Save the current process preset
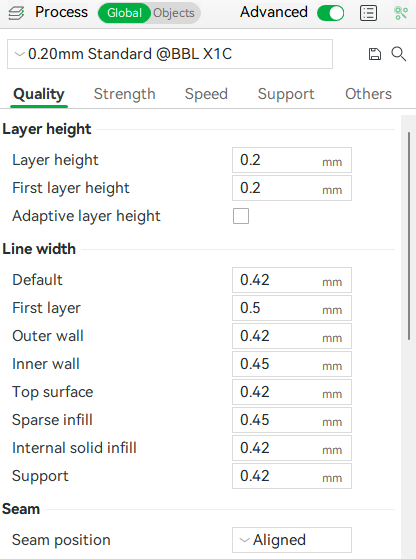 [x=375, y=54]
